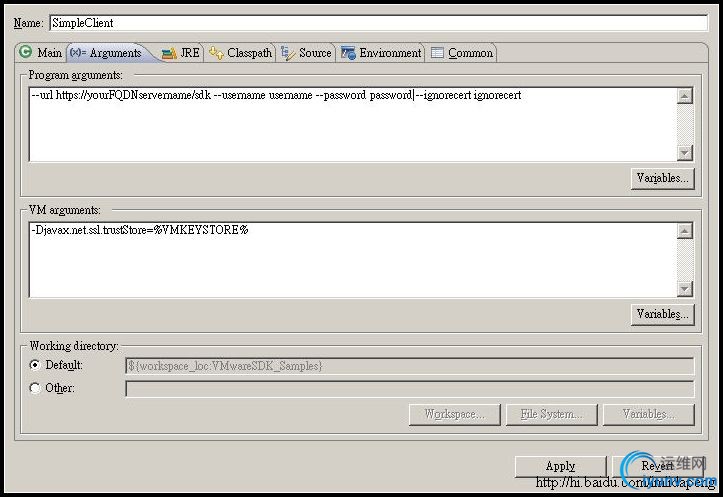Click inside the VM arguments text area
The height and width of the screenshot is (497, 723).
(x=353, y=260)
